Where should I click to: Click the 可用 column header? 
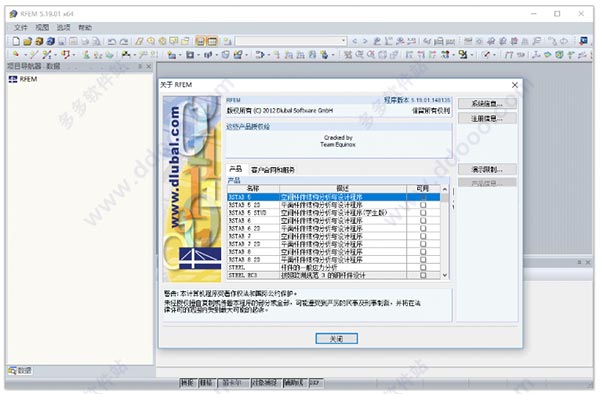[423, 189]
